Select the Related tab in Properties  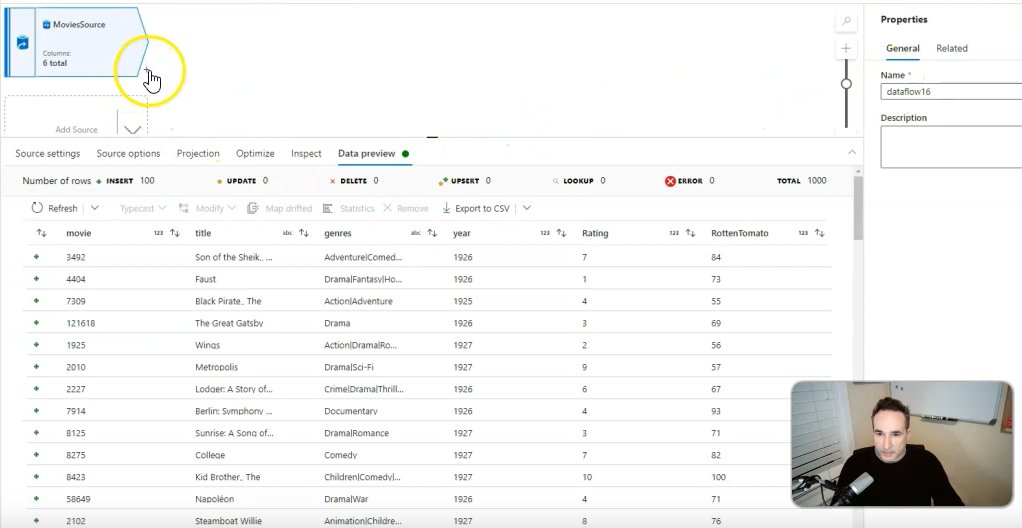[952, 48]
